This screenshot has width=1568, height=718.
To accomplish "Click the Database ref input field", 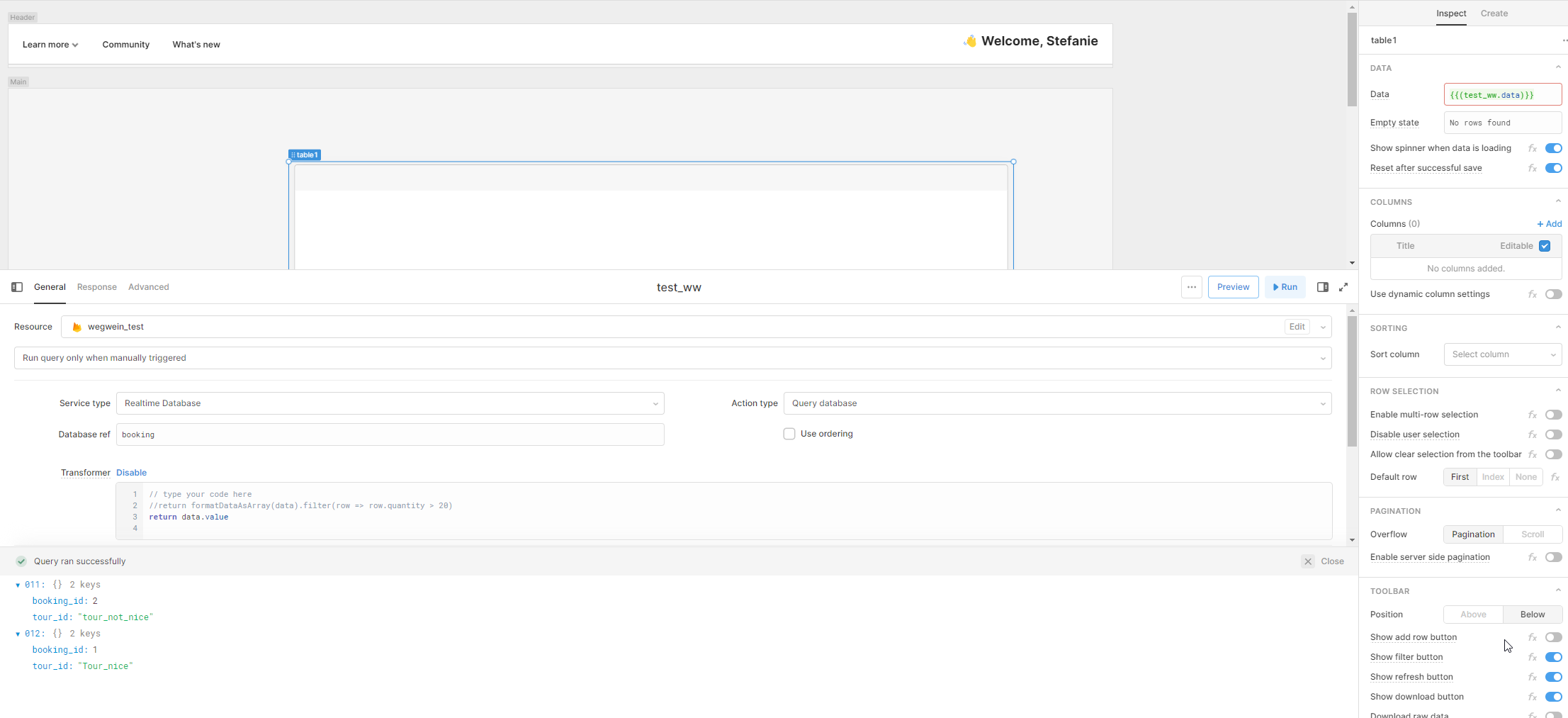I will (390, 434).
